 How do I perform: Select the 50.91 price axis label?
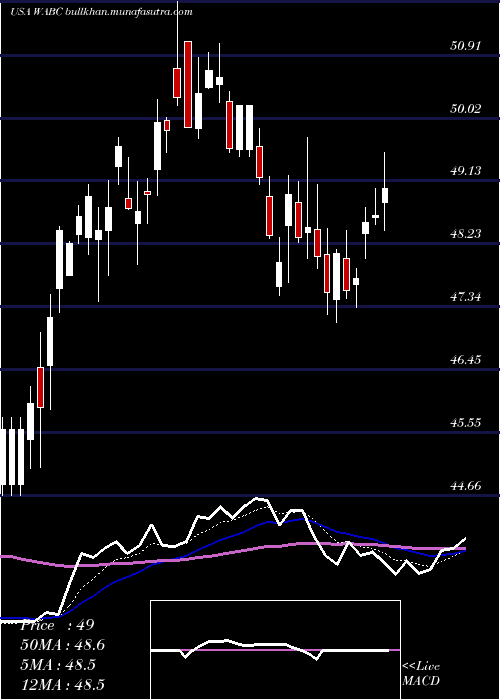coord(466,46)
